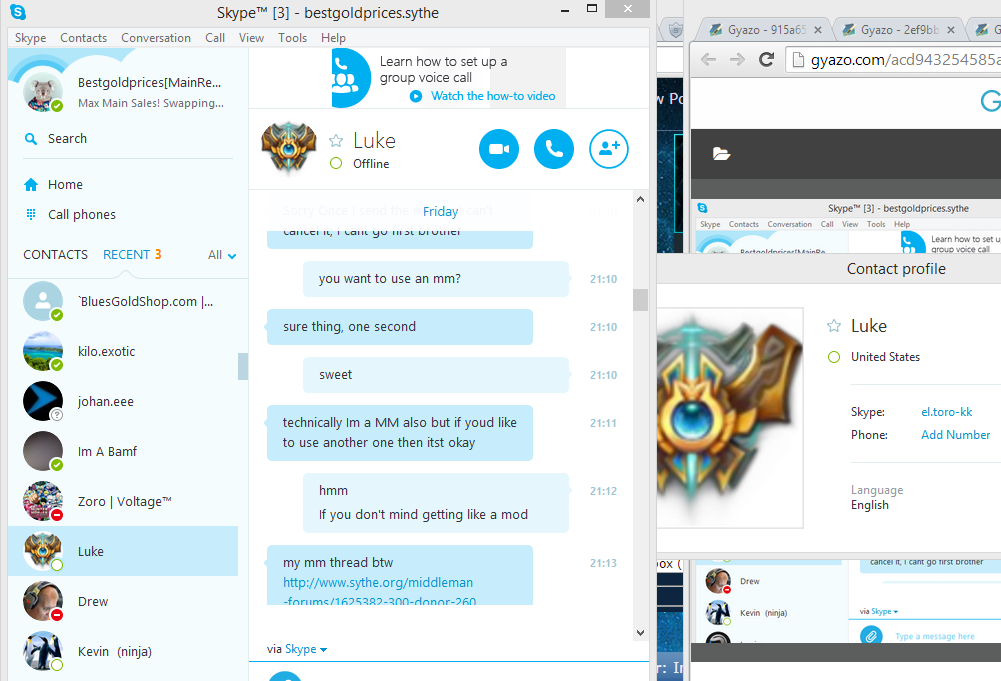Add people to the conversation with Luke

tap(608, 149)
